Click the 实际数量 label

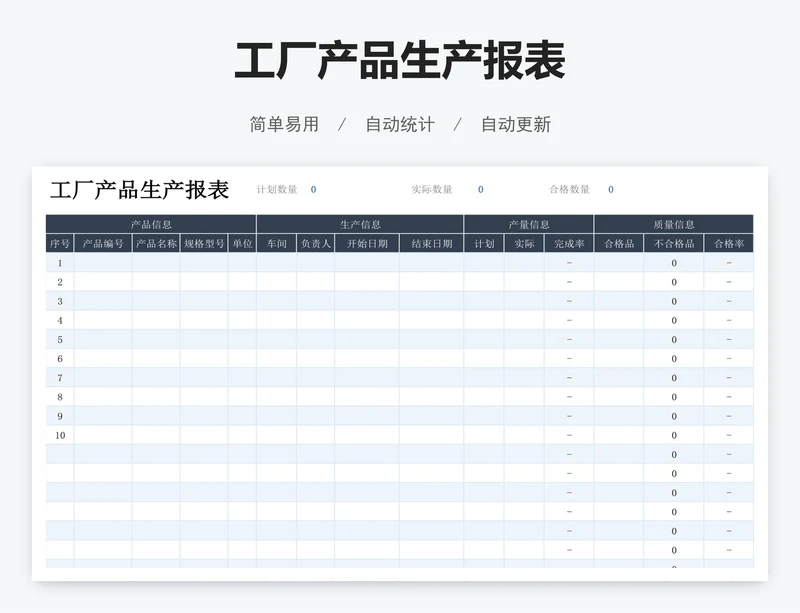pos(432,189)
